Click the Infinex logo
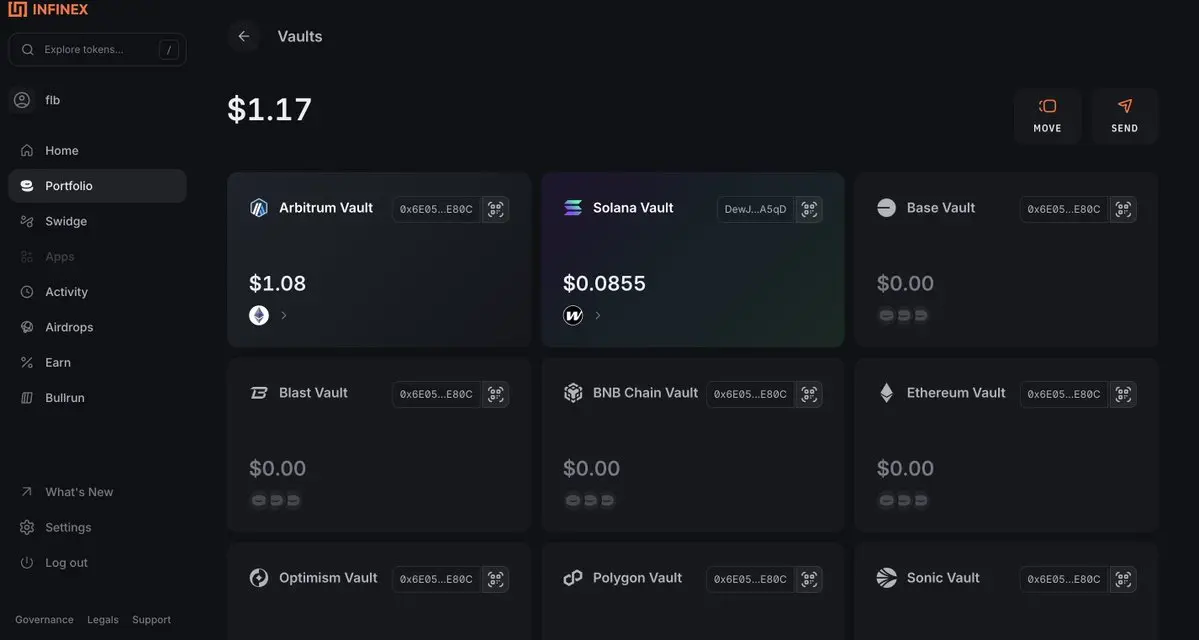Image resolution: width=1199 pixels, height=640 pixels. pos(48,9)
